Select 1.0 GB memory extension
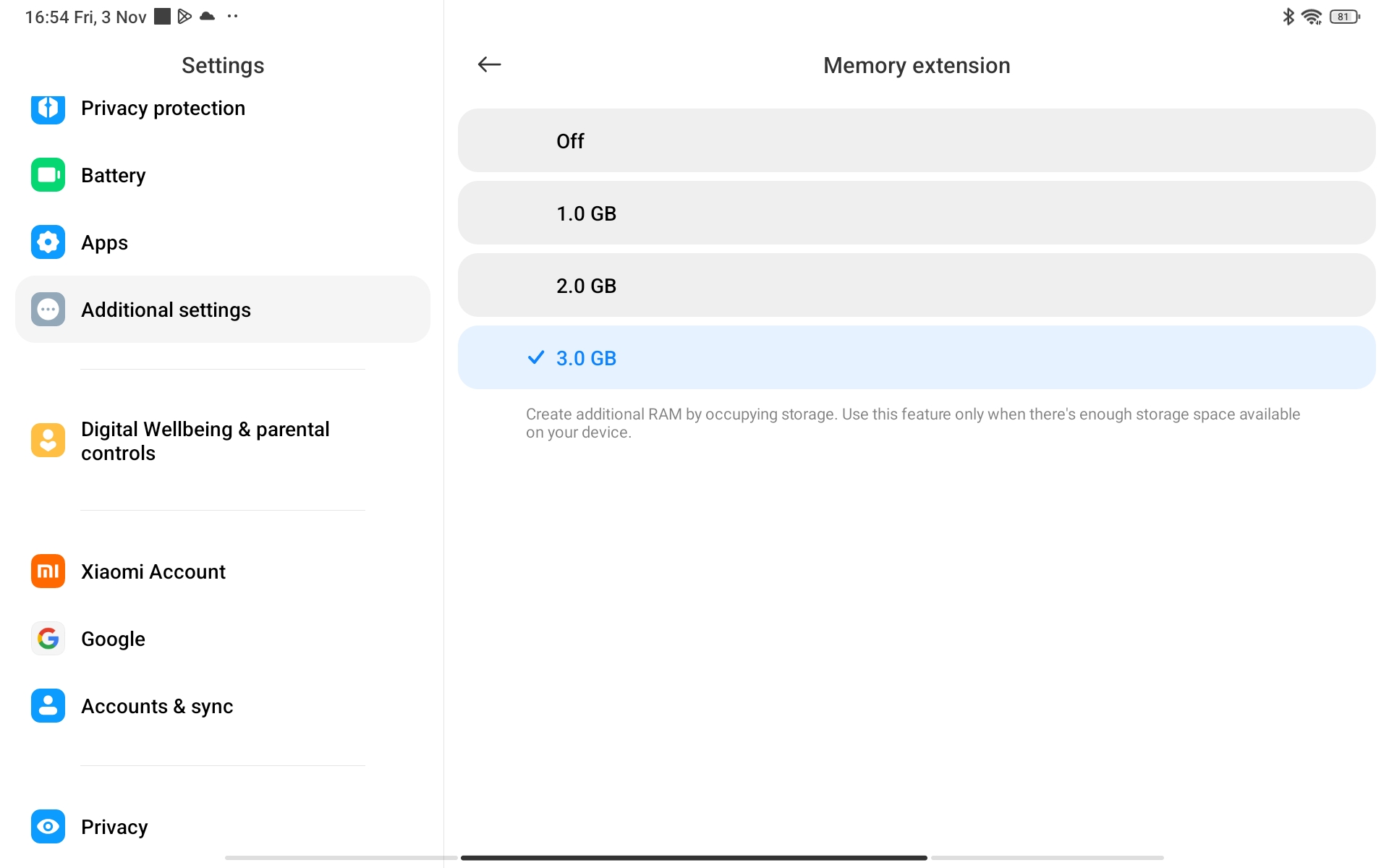The image size is (1389, 868). 916,213
